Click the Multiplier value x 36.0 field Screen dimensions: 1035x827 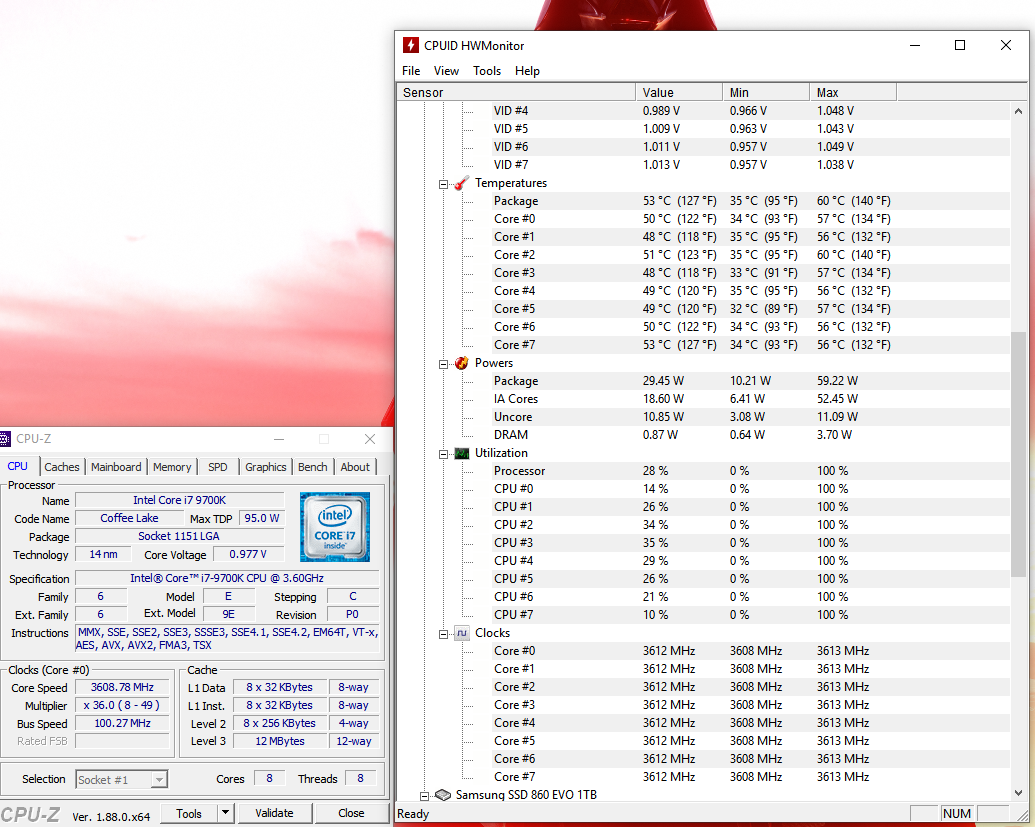122,706
